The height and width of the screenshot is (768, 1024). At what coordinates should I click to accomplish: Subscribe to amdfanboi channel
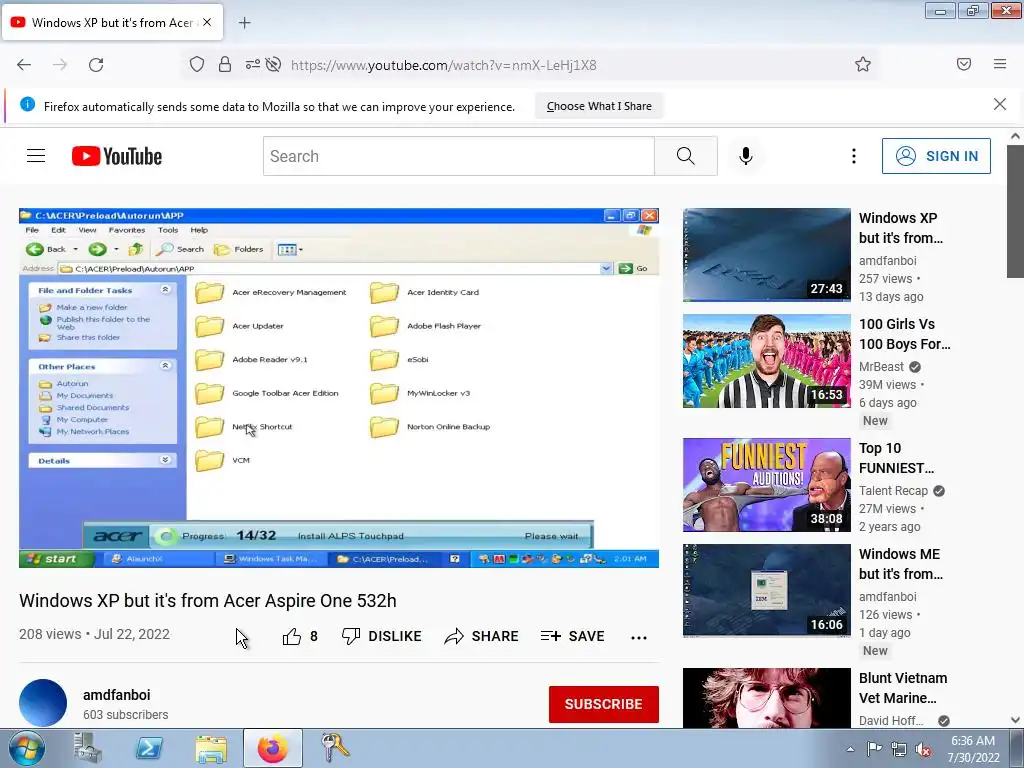click(x=603, y=704)
